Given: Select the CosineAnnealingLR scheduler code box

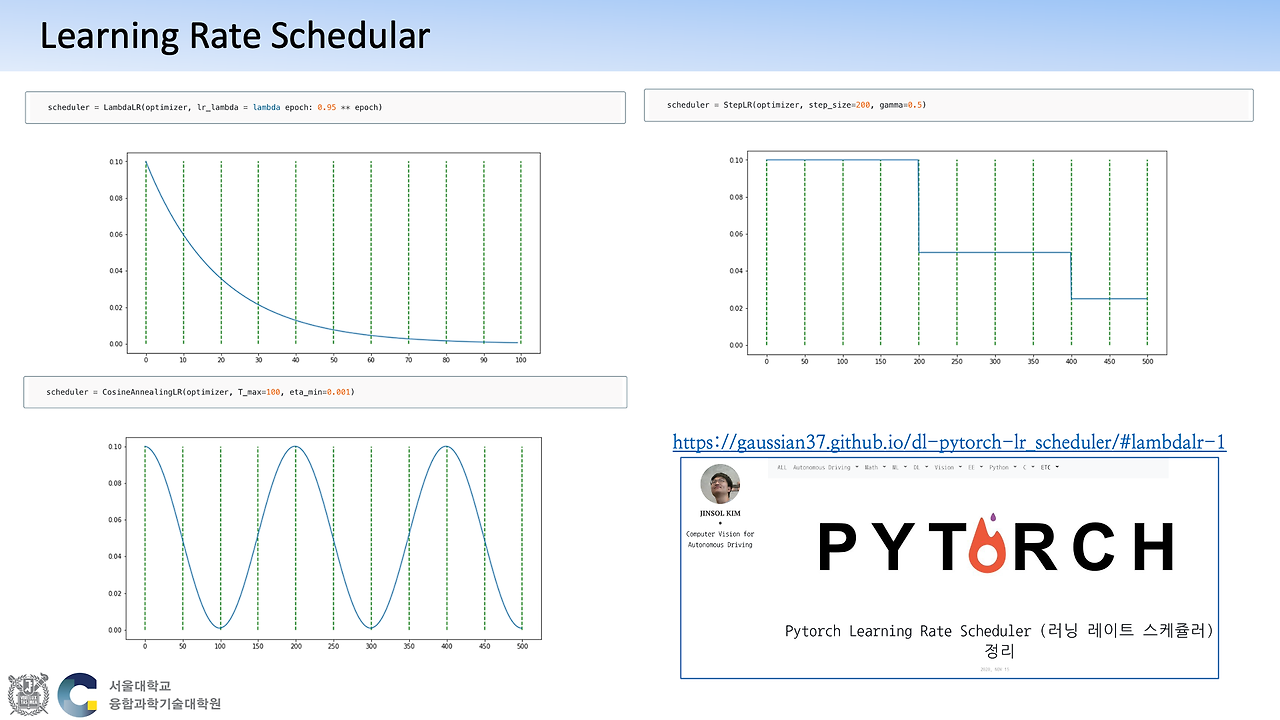Looking at the screenshot, I should pos(325,392).
